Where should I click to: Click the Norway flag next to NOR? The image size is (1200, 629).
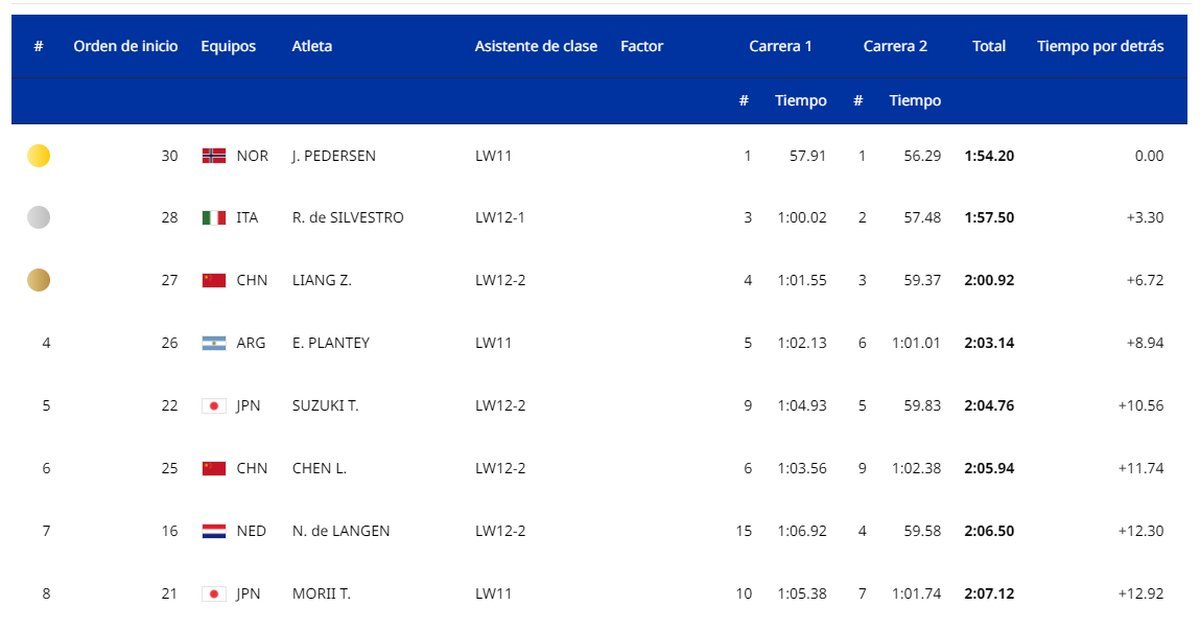point(214,156)
